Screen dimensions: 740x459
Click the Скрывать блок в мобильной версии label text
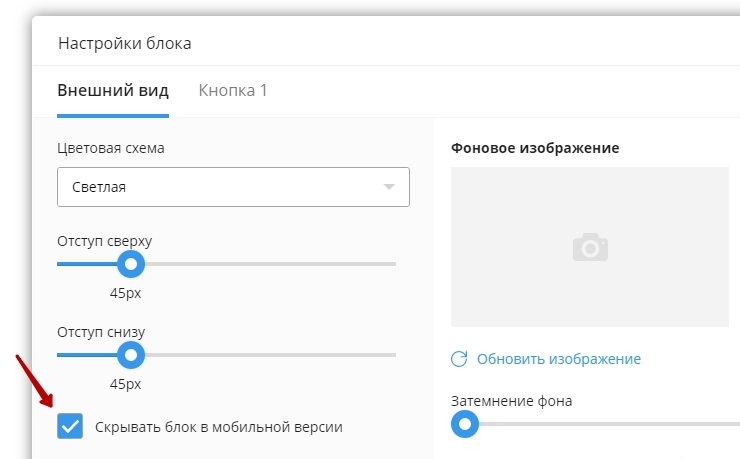[x=218, y=427]
